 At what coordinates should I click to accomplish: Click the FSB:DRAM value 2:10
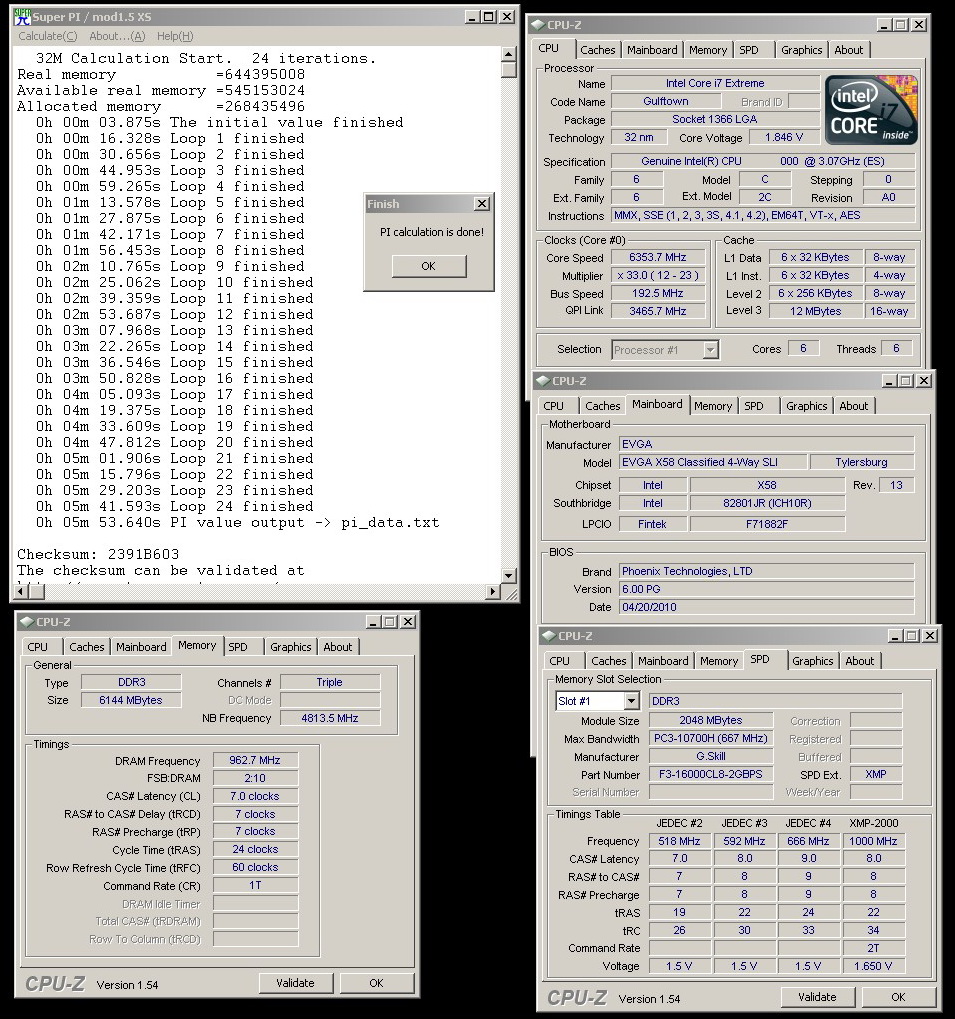point(255,778)
